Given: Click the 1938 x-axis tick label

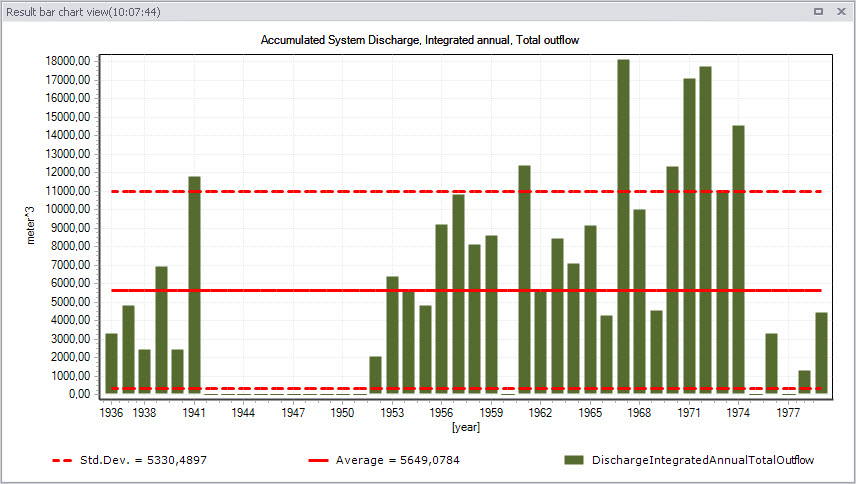Looking at the screenshot, I should (x=144, y=413).
